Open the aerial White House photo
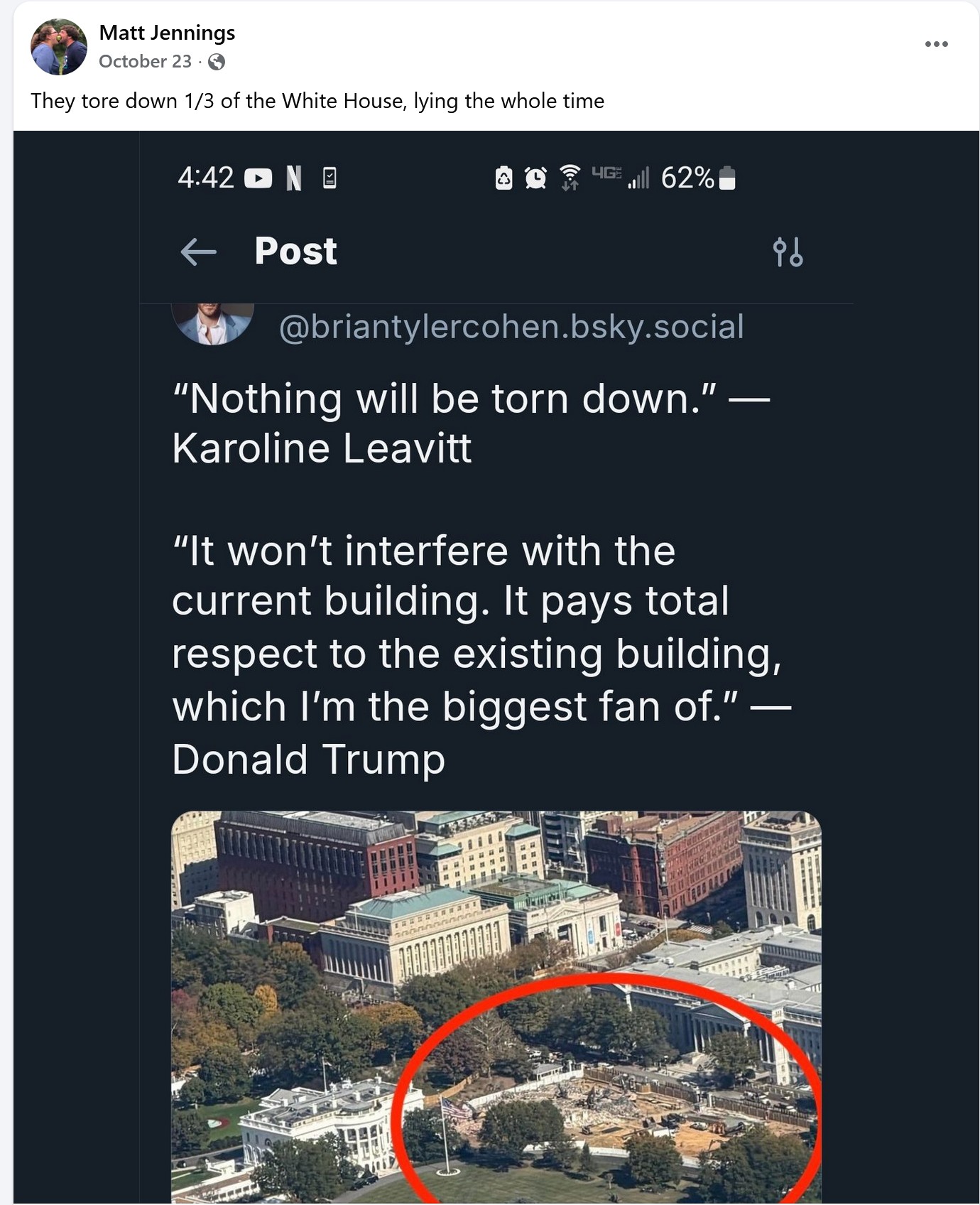 pyautogui.click(x=496, y=1006)
